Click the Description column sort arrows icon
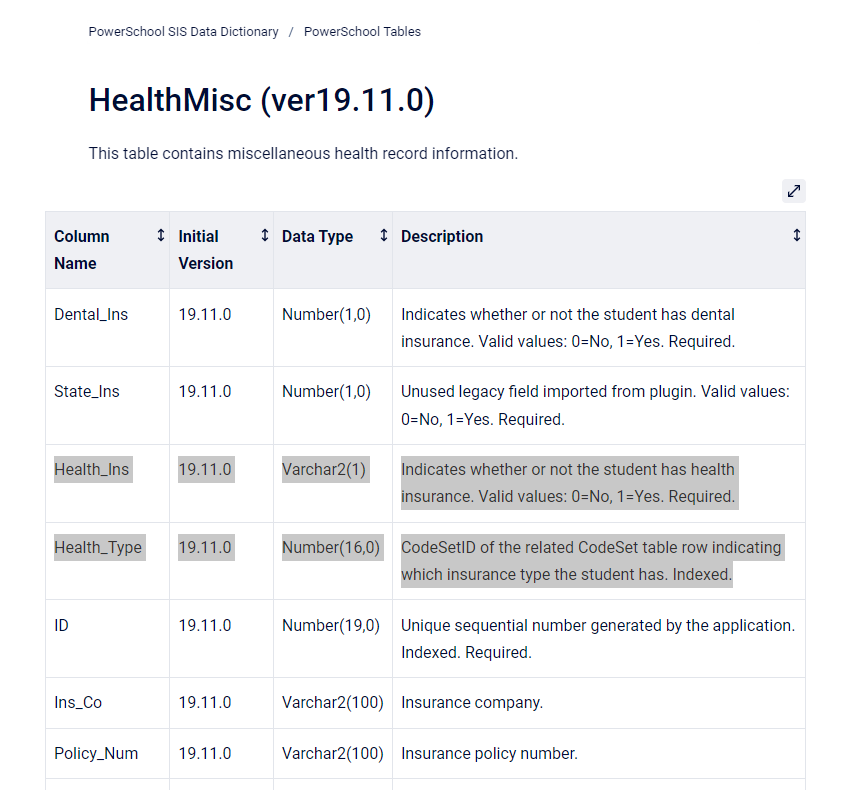The width and height of the screenshot is (861, 790). 796,236
